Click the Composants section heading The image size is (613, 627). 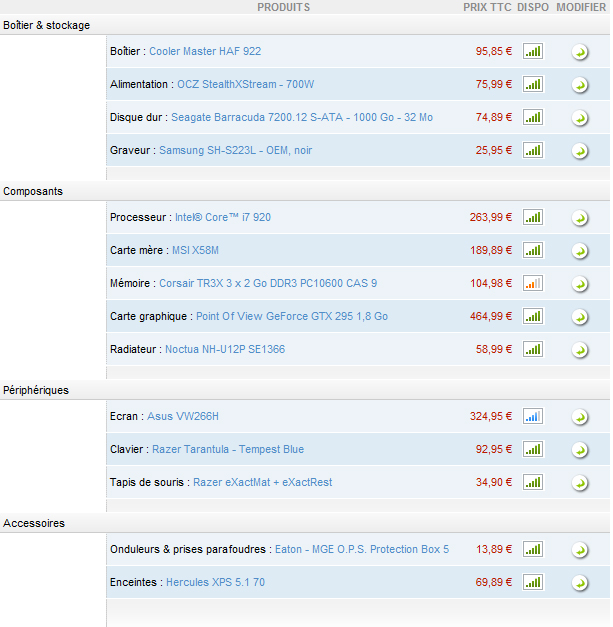click(x=33, y=190)
